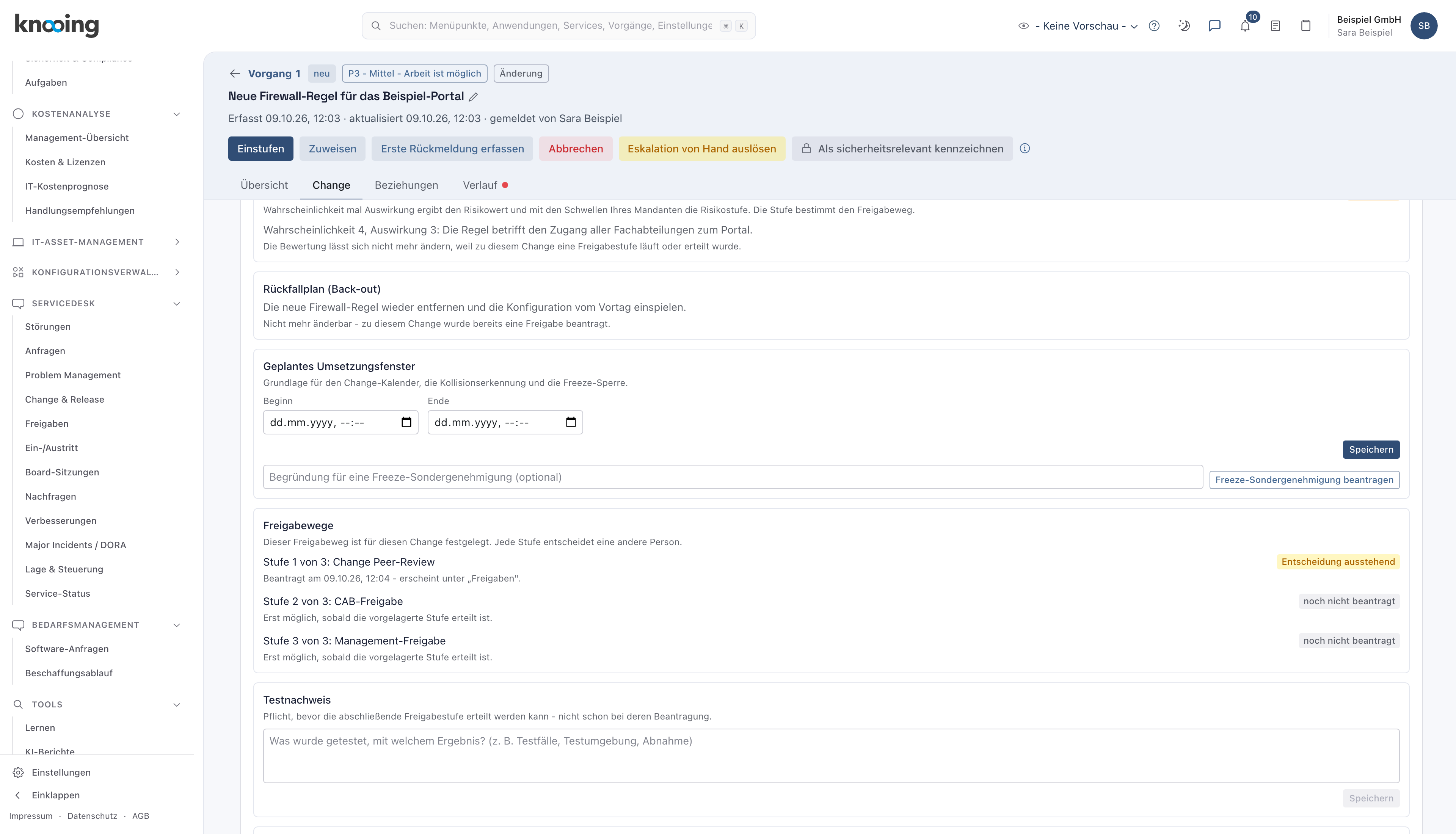
Task: Open the Beziehungen tab
Action: [406, 185]
